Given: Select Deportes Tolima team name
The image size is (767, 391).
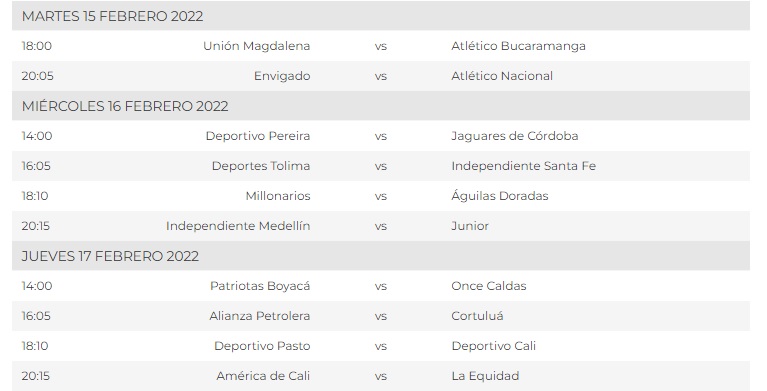Looking at the screenshot, I should click(x=261, y=166).
